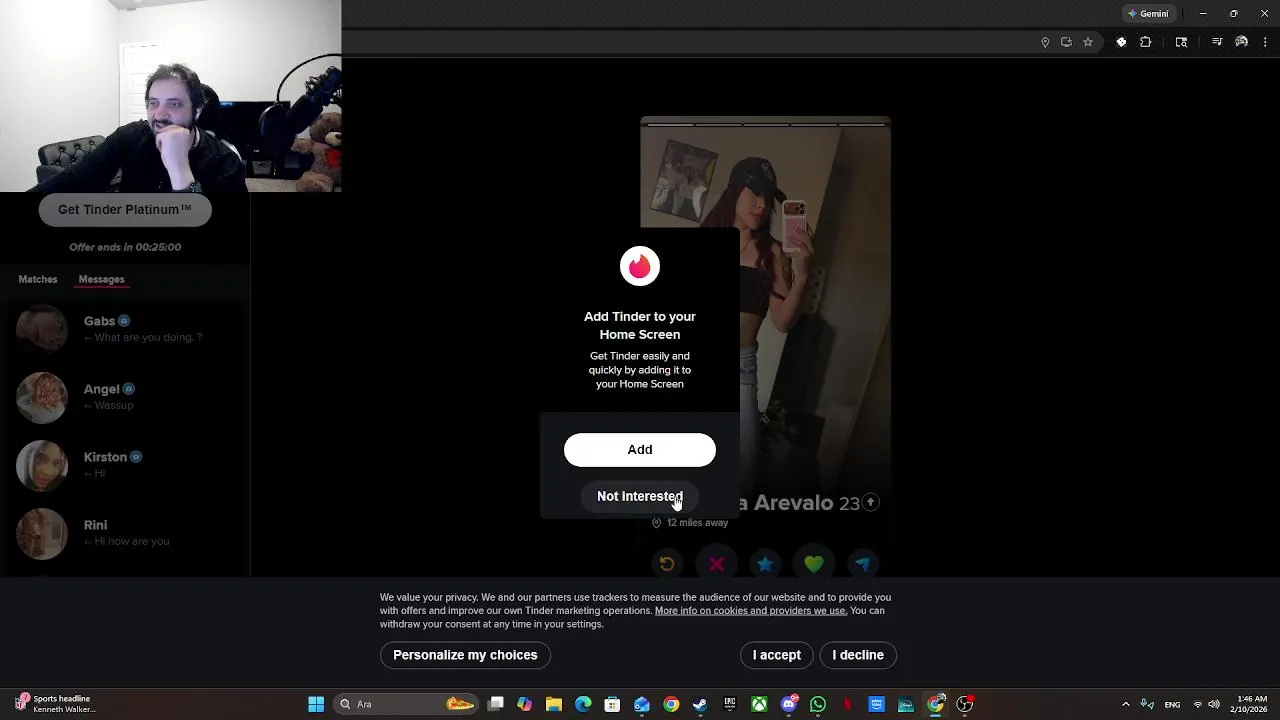Switch to the Messages tab
The image size is (1280, 720).
click(x=101, y=279)
